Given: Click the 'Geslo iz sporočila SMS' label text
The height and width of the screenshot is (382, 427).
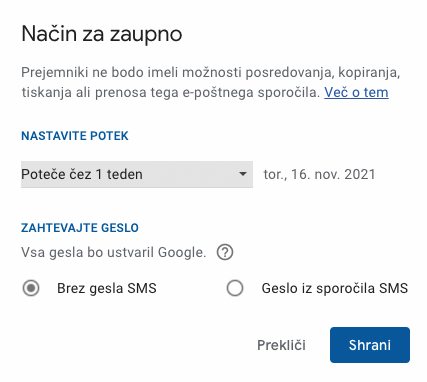Looking at the screenshot, I should point(335,288).
